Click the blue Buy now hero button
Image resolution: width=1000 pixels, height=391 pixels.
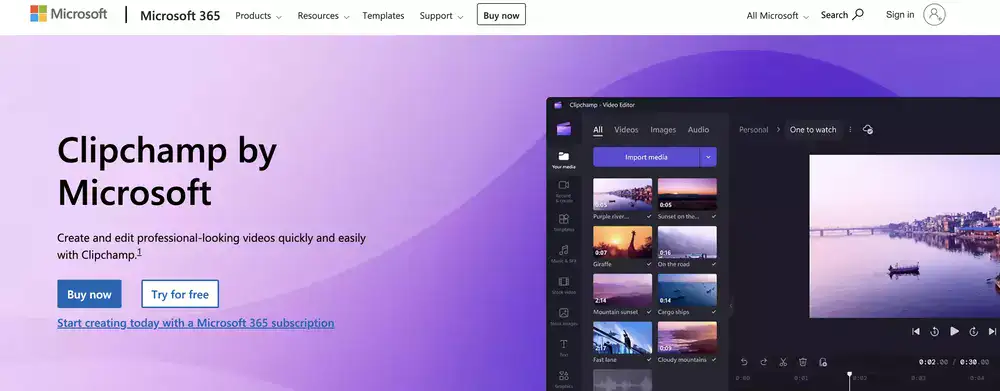(89, 294)
